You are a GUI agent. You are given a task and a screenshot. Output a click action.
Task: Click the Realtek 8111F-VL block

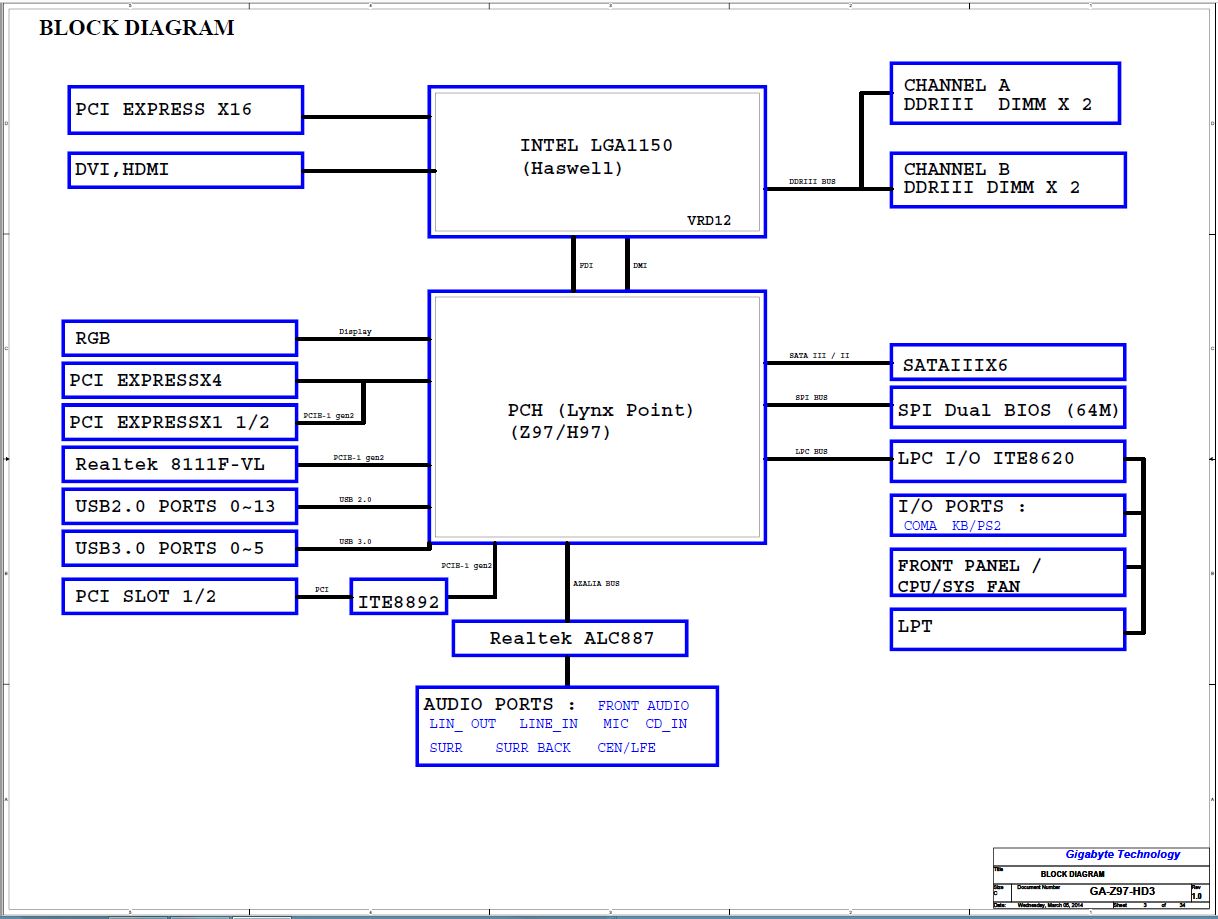click(179, 464)
